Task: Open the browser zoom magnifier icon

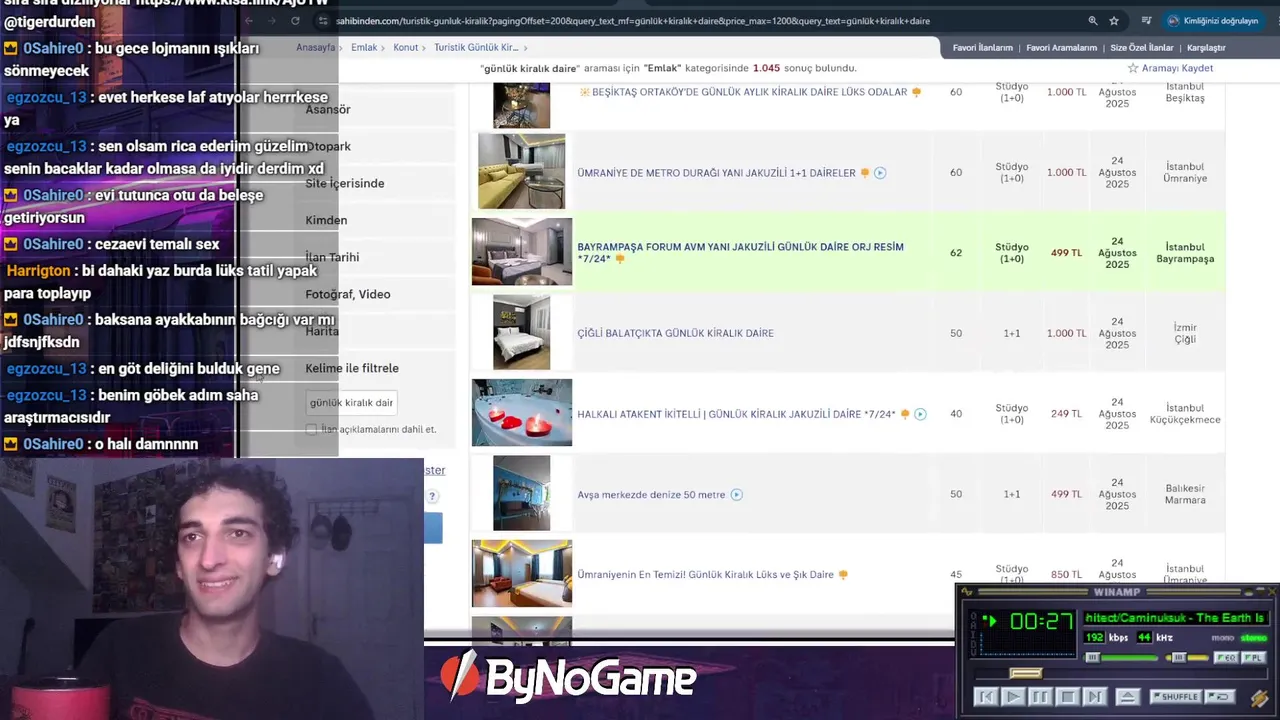Action: 1093,21
